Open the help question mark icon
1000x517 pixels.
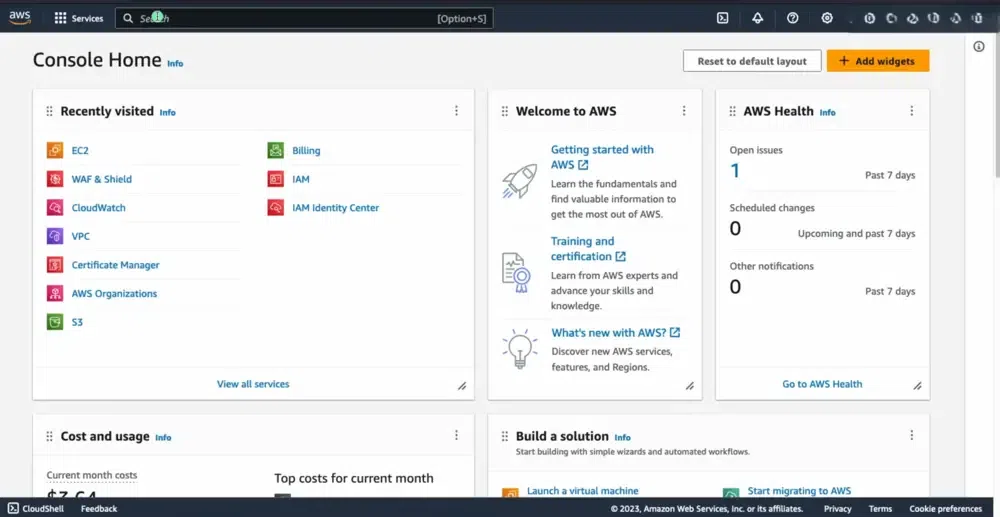pos(793,18)
